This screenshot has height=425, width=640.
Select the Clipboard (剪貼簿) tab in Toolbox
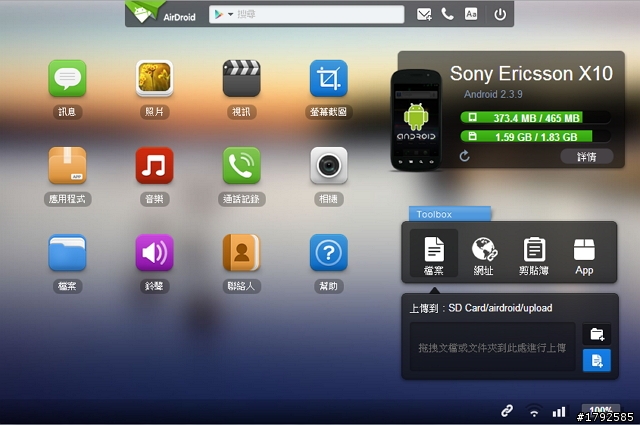[534, 255]
